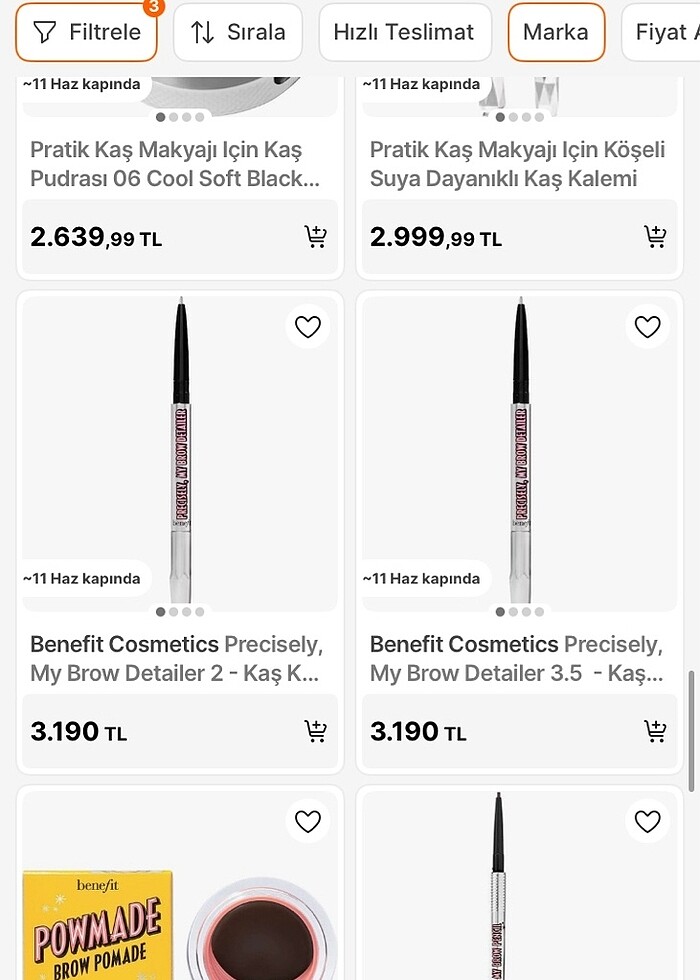Add the Kaş Pudrası 06 to cart
Viewport: 700px width, 980px height.
[x=316, y=236]
